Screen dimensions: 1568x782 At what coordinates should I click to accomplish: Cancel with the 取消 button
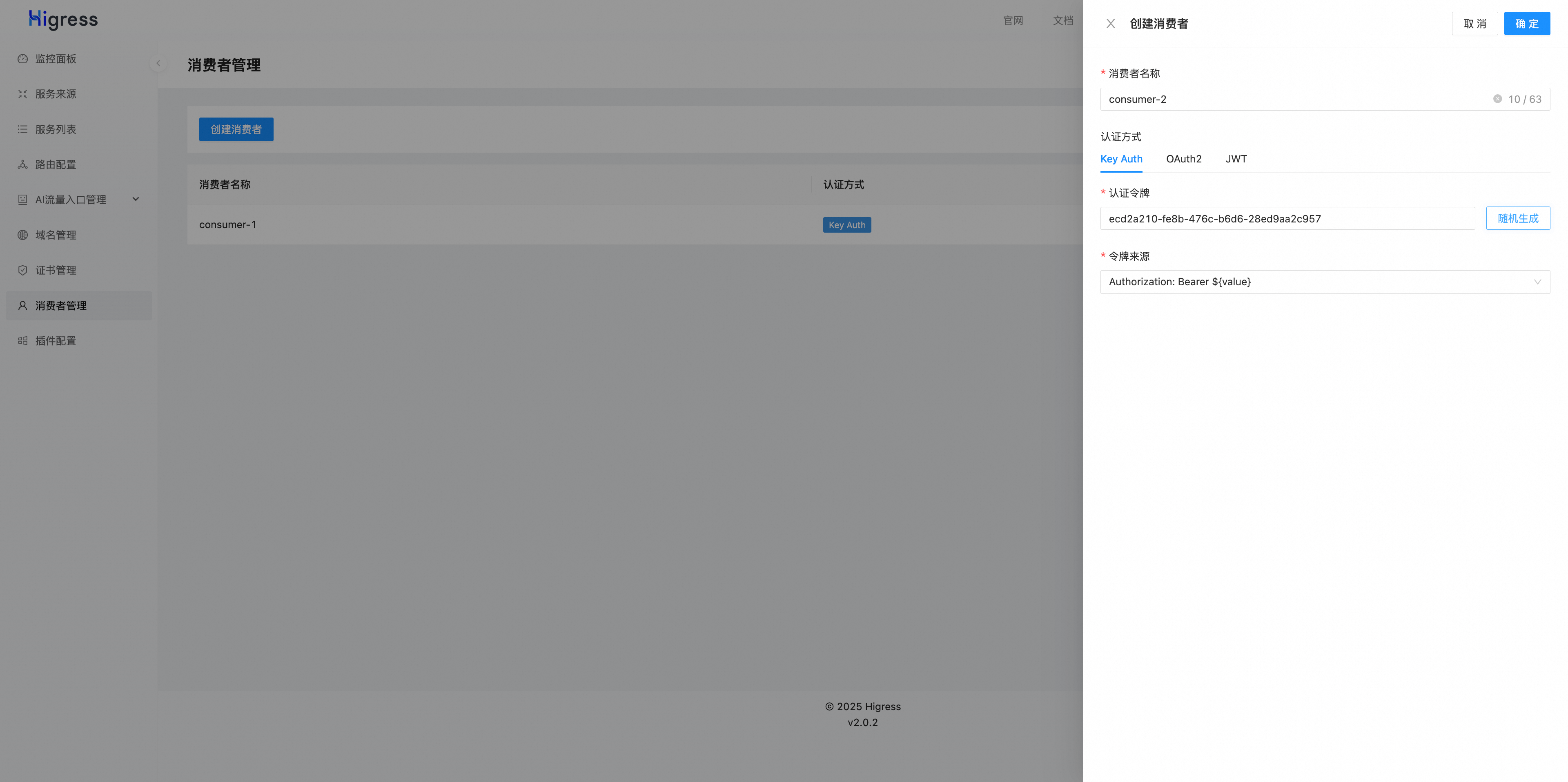pos(1474,24)
